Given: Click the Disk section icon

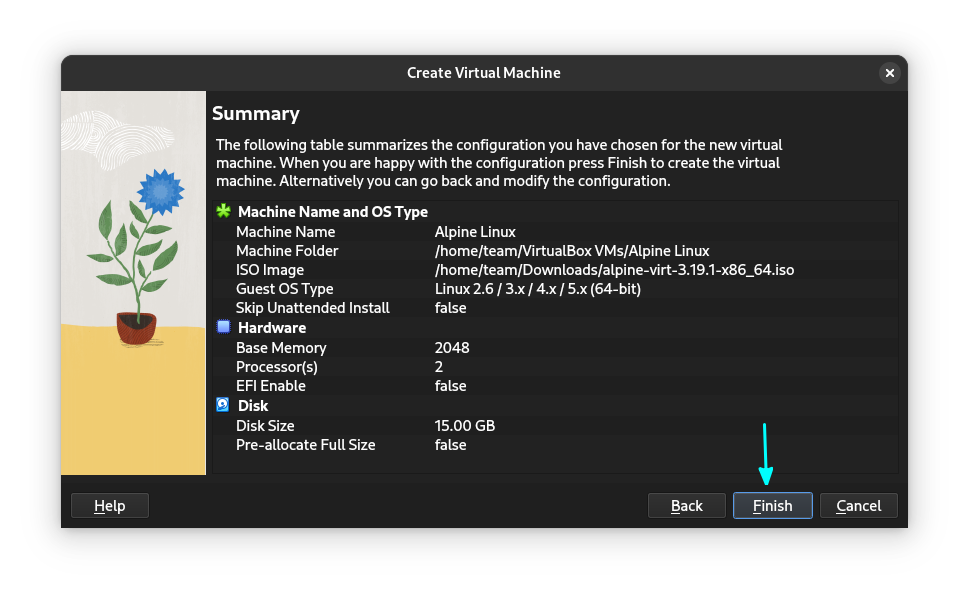Looking at the screenshot, I should click(x=223, y=405).
